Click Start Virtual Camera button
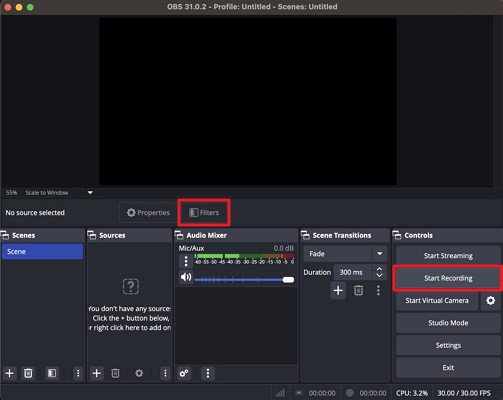Viewport: 503px width, 400px height. [x=437, y=300]
